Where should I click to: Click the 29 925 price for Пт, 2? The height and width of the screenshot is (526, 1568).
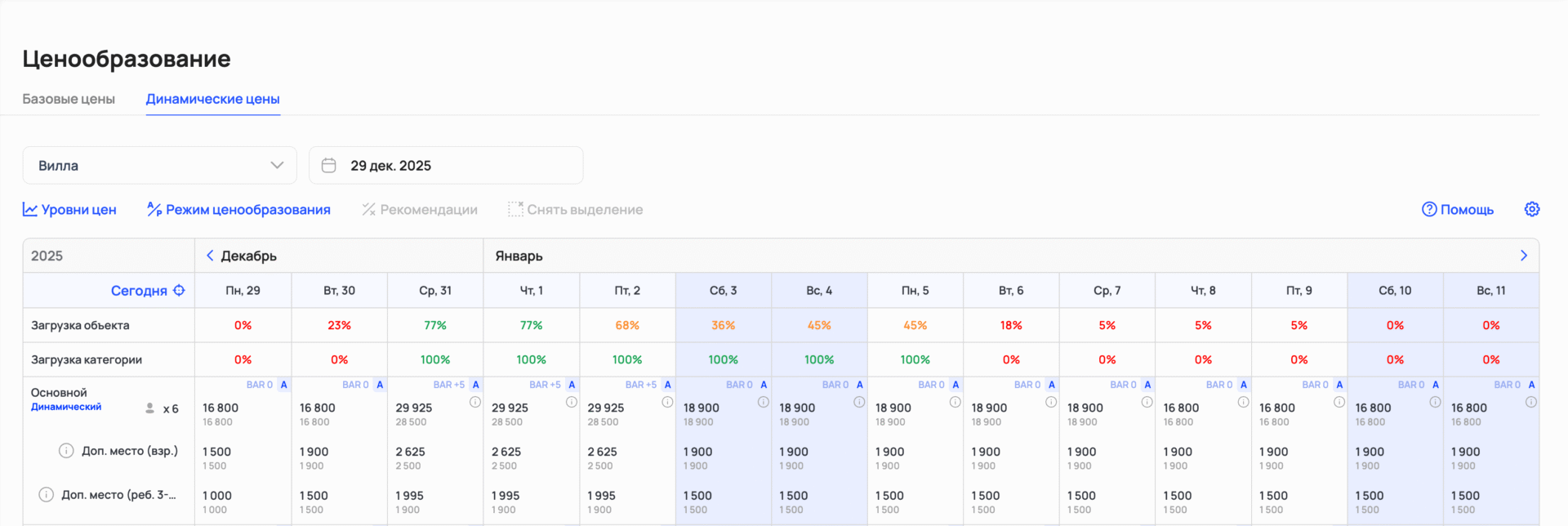pos(606,408)
